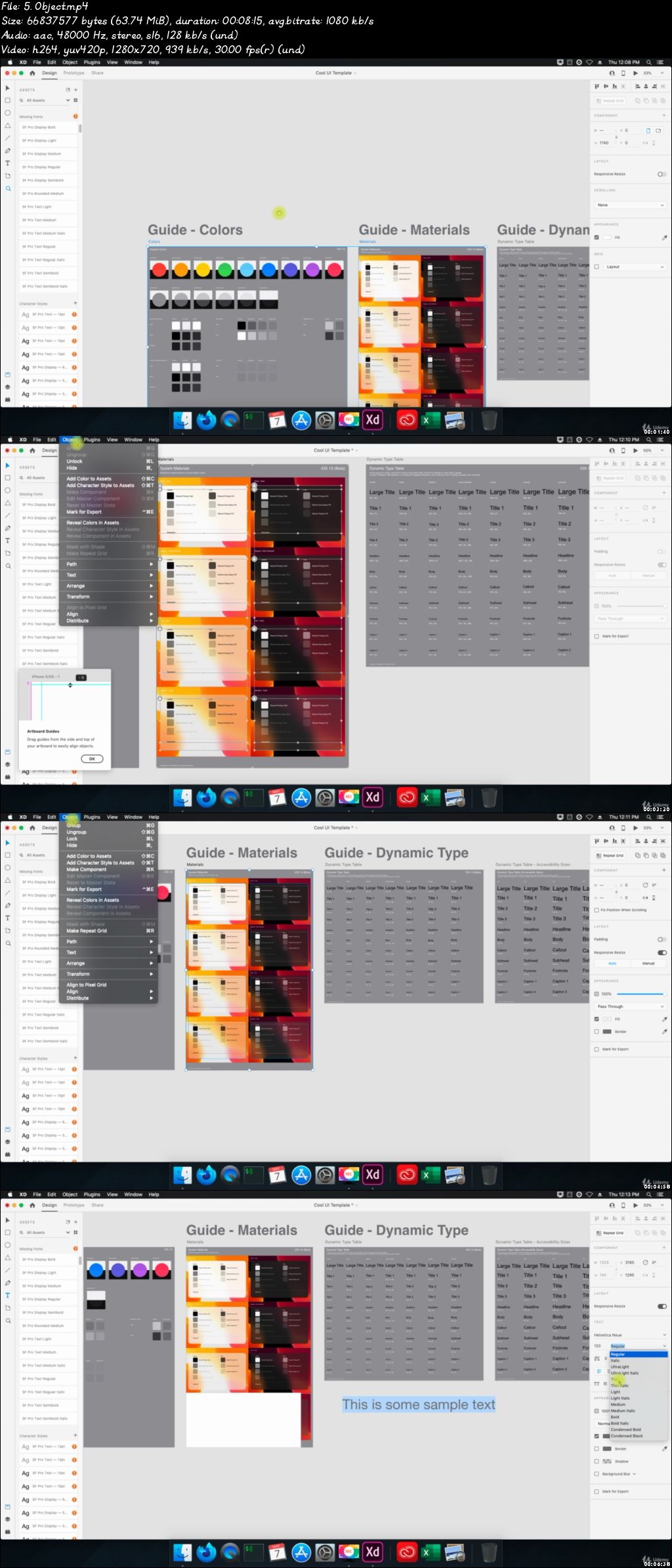Image resolution: width=672 pixels, height=1568 pixels.
Task: Click the Intersect boolean icon in the 12:11 PM frame
Action: [654, 855]
